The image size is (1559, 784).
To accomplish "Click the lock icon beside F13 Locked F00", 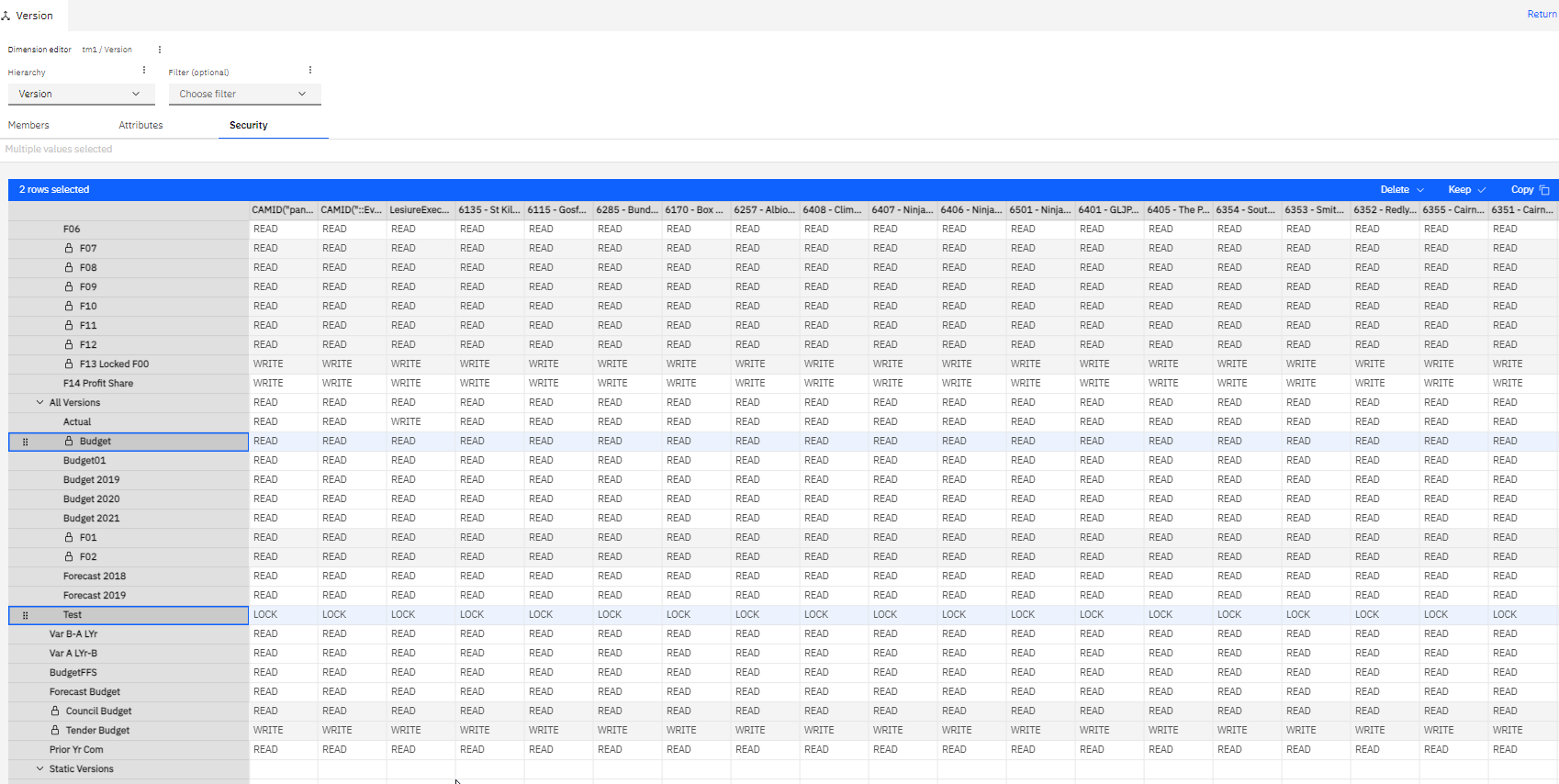I will pos(69,364).
